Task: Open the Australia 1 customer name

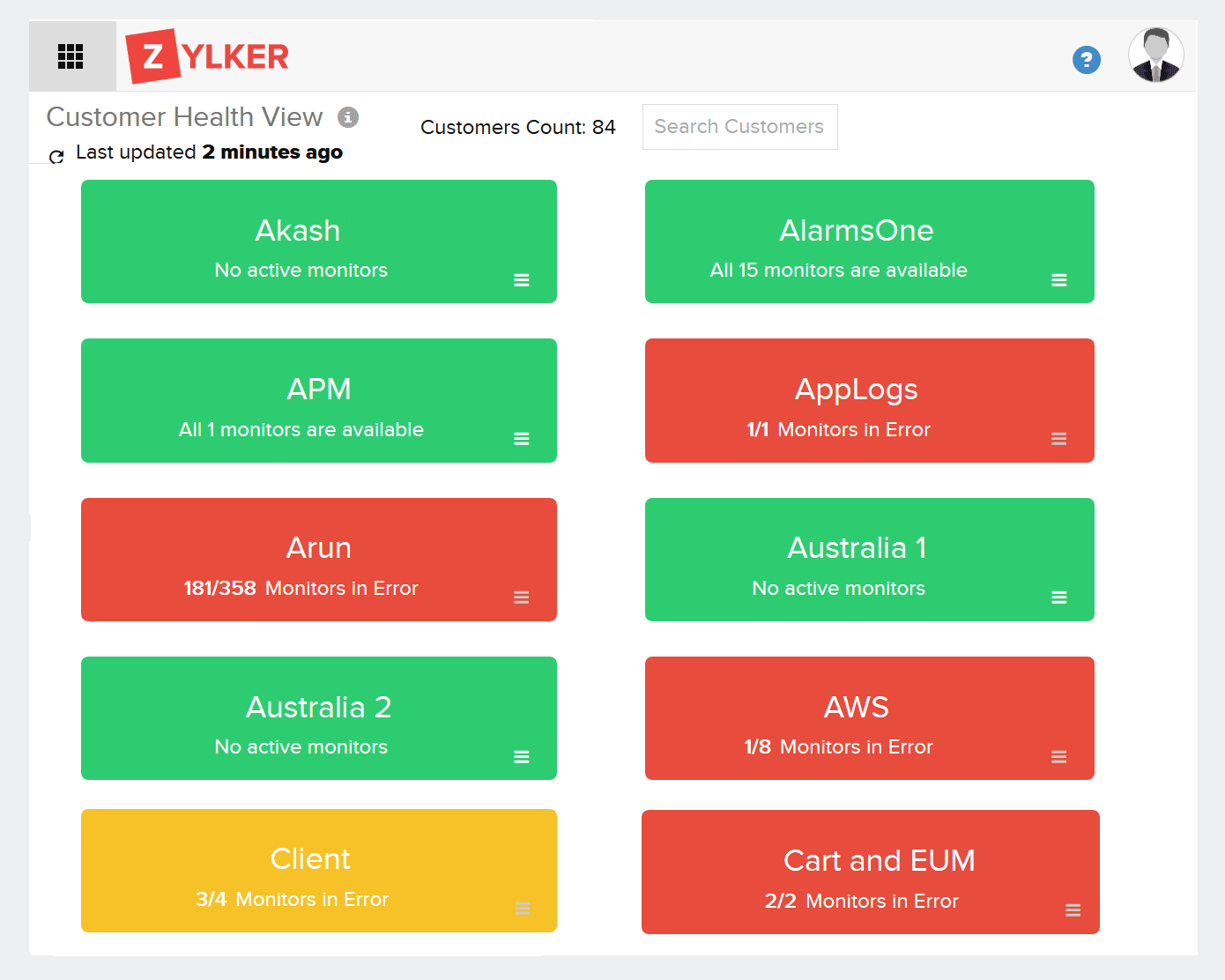Action: pyautogui.click(x=856, y=548)
